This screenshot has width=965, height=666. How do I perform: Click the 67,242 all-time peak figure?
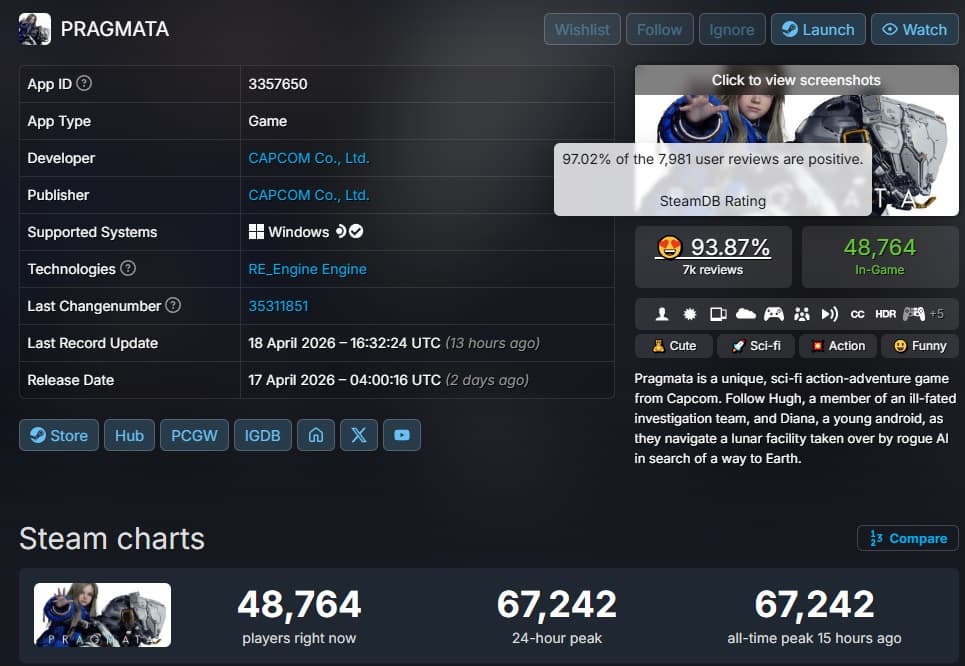click(814, 604)
